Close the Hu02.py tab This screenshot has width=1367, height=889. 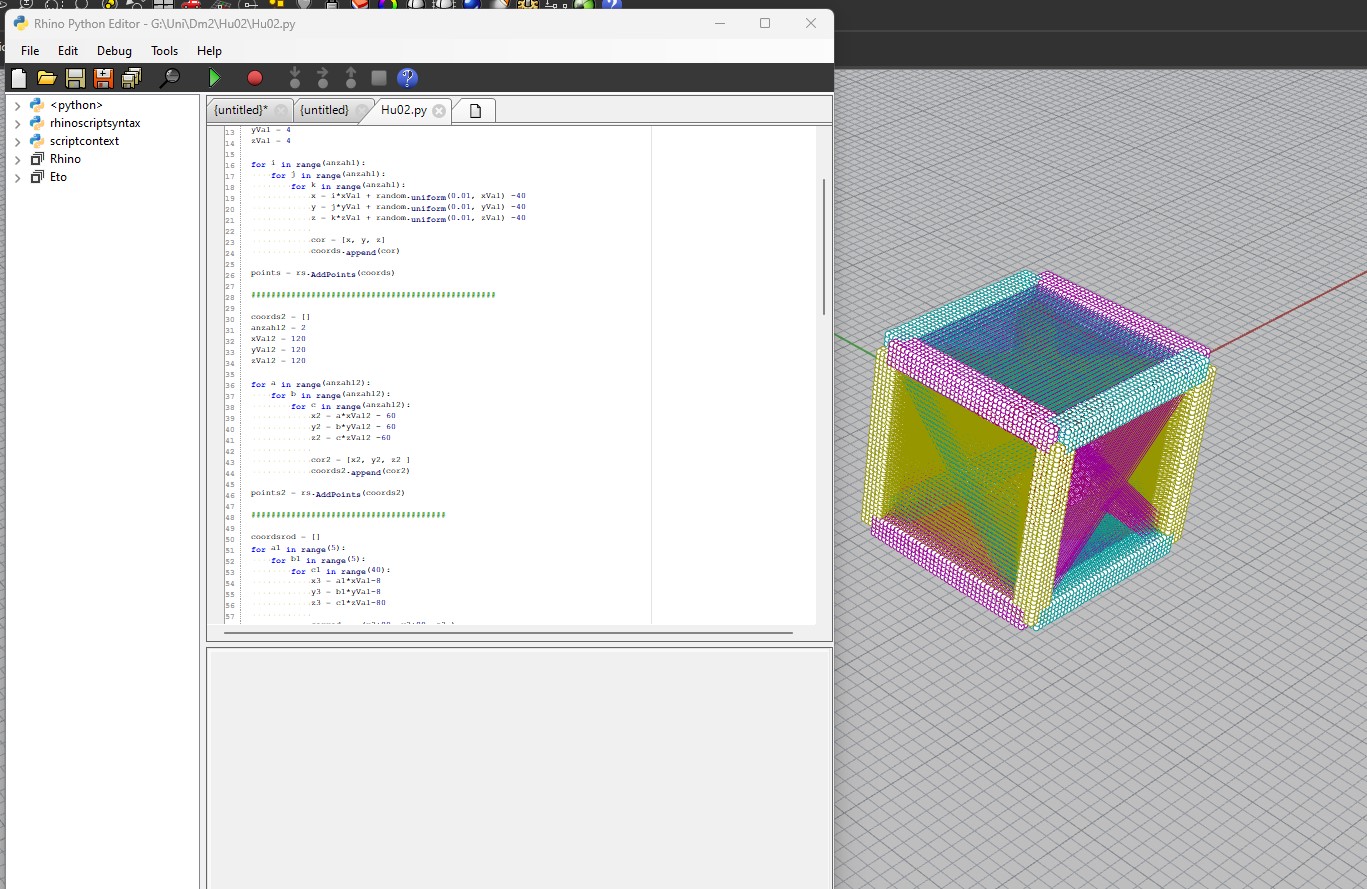pos(437,110)
